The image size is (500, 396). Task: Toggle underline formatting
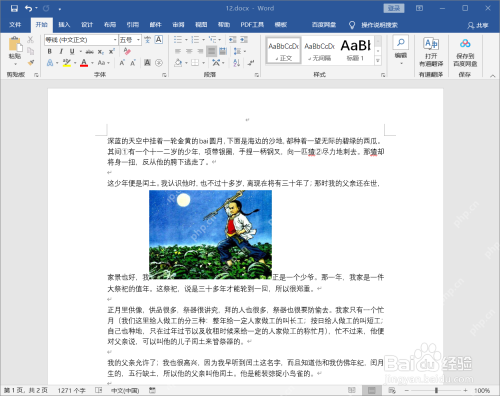72,51
